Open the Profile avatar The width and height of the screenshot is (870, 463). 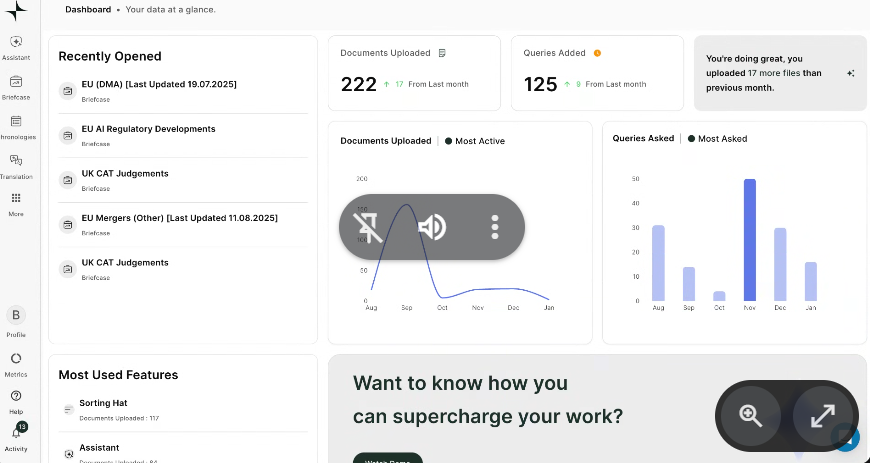(x=16, y=315)
